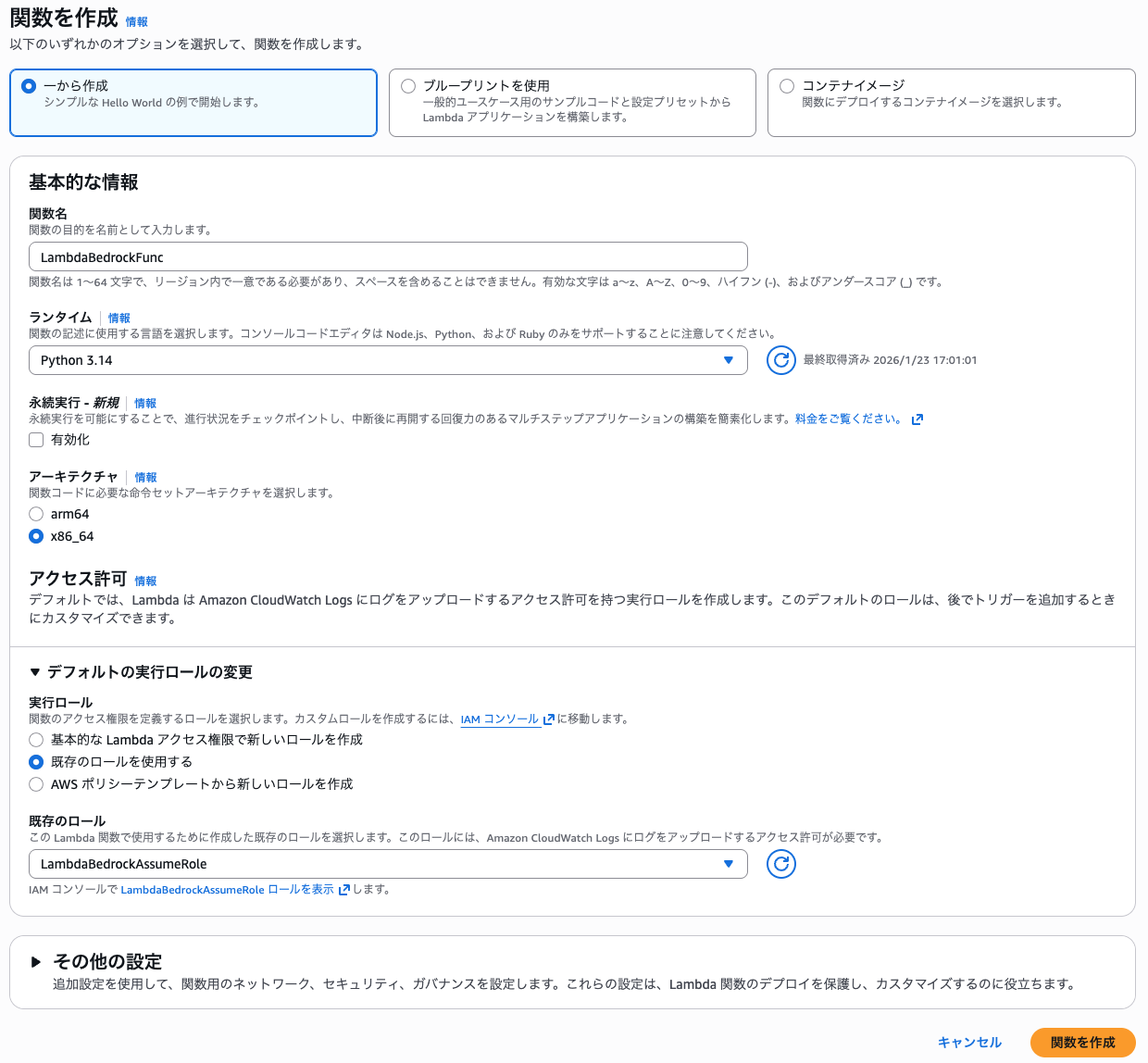Select the arm64 architecture radio button
The image size is (1148, 1063).
[35, 513]
